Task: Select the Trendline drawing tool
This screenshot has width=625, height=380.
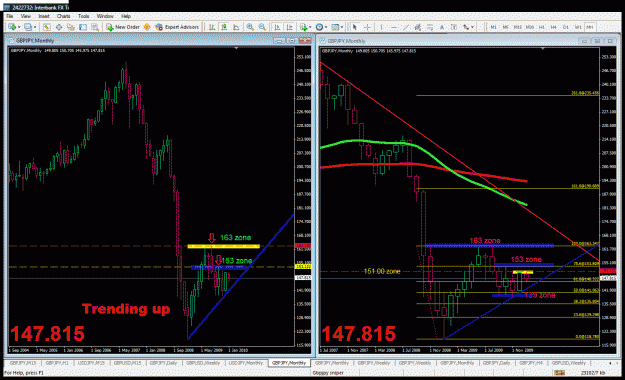Action: (x=406, y=27)
